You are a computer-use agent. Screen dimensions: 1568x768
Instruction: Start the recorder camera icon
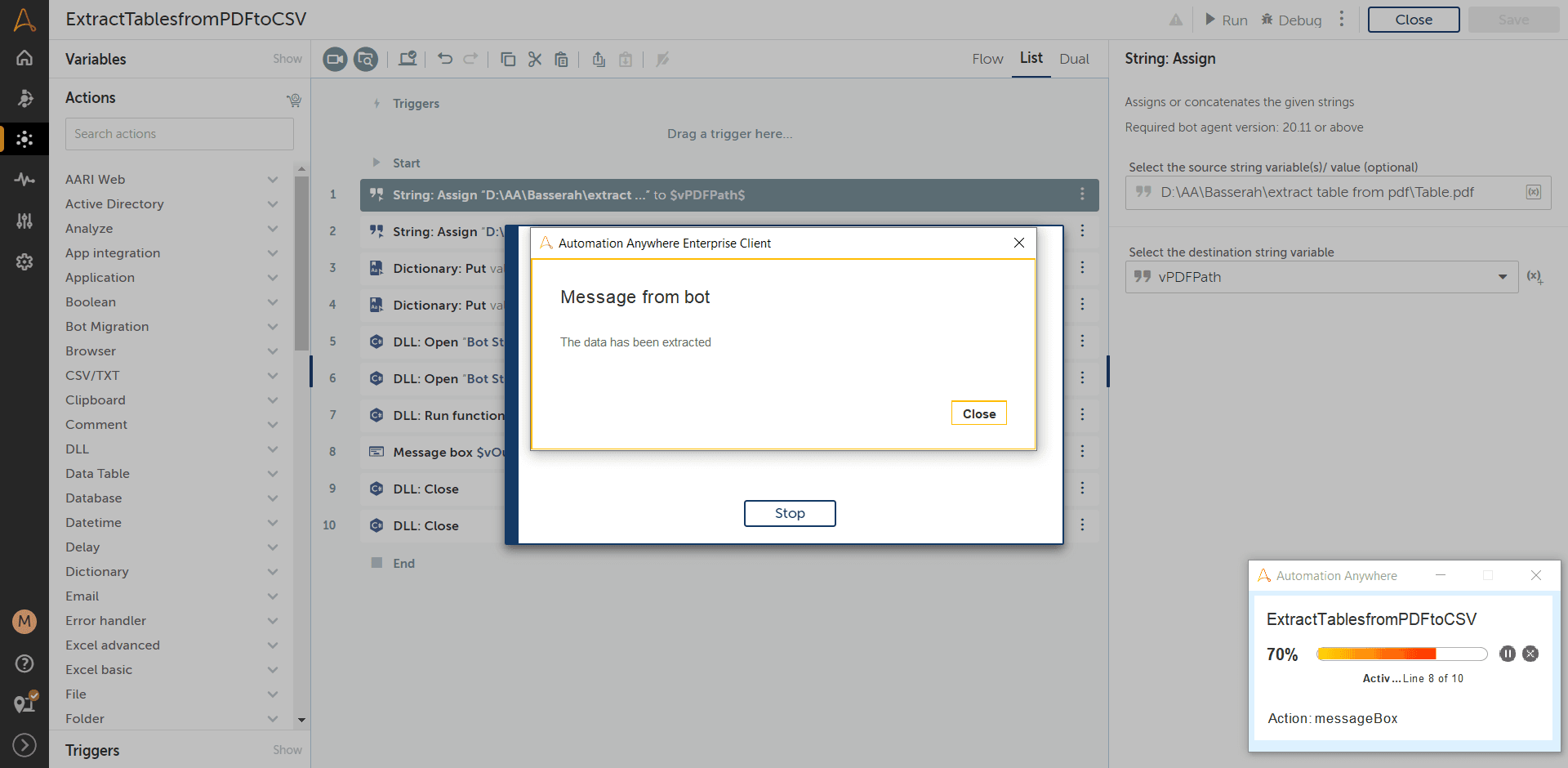pyautogui.click(x=335, y=59)
